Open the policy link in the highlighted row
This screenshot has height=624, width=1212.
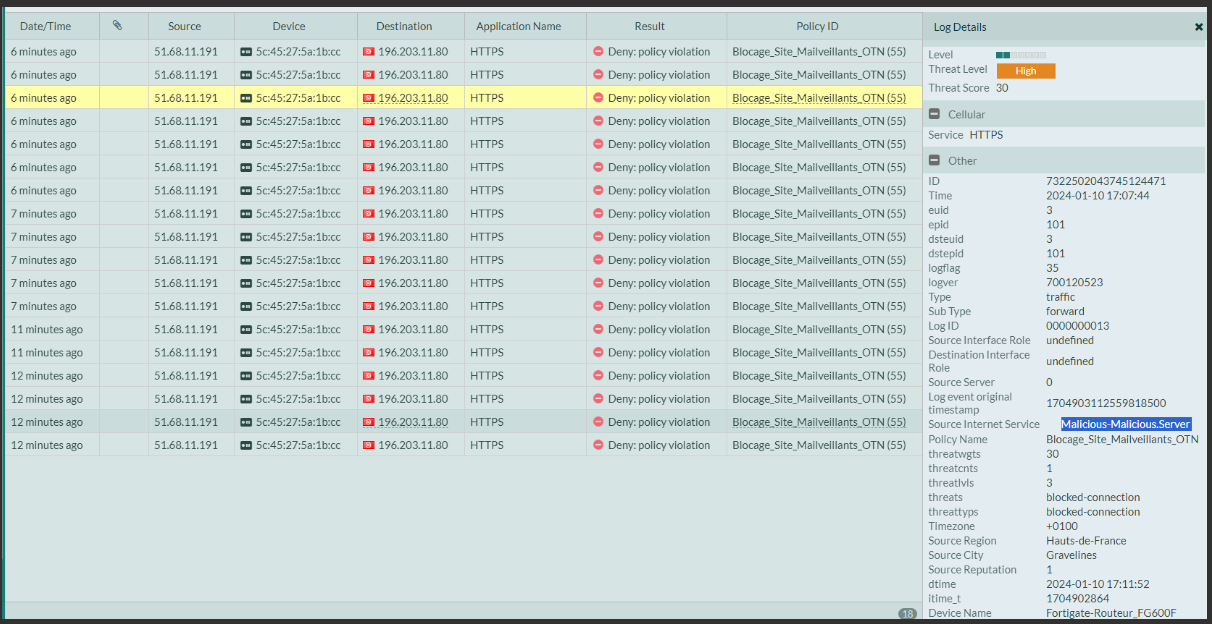point(819,98)
